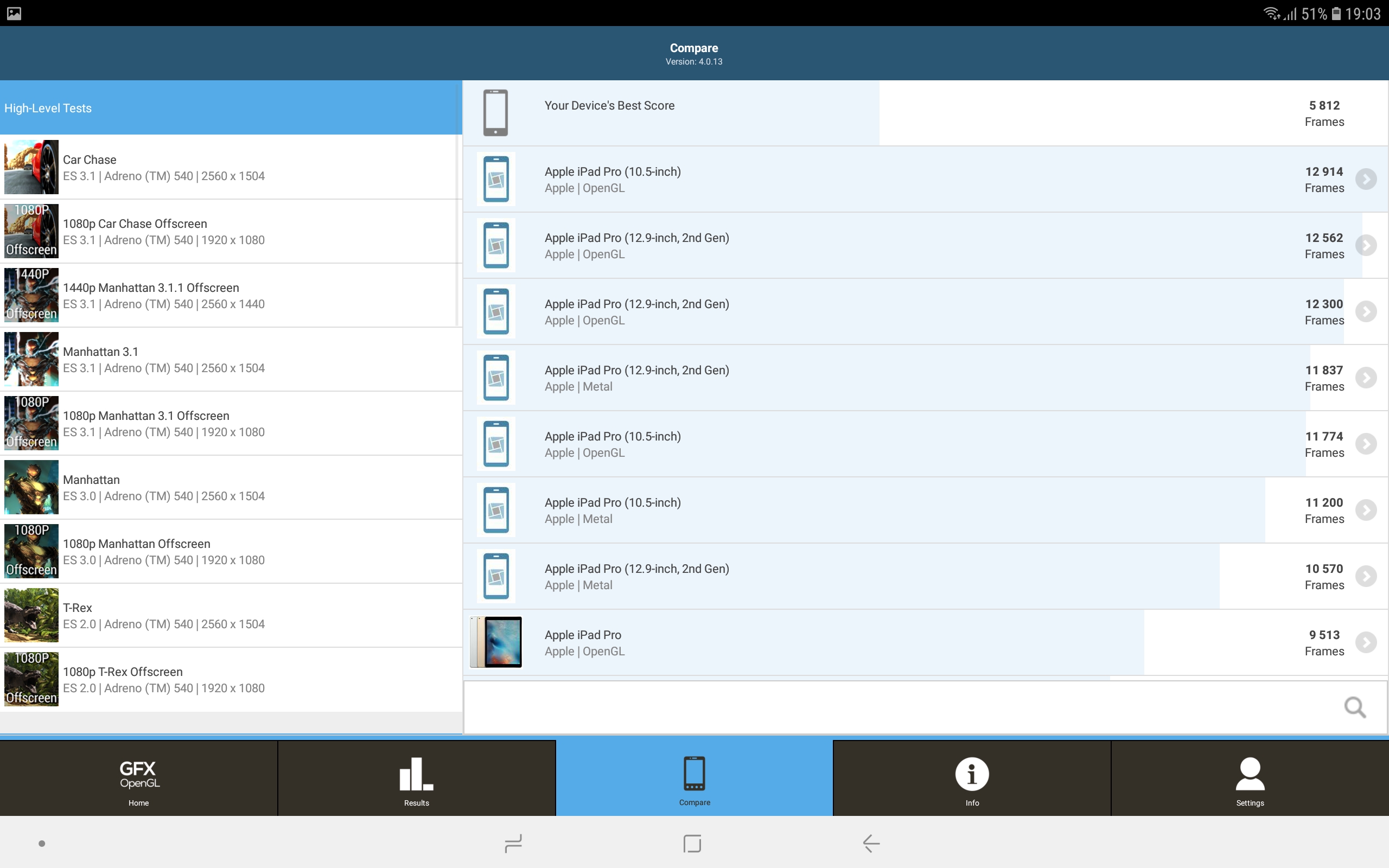Viewport: 1389px width, 868px height.
Task: Select the Car Chase test thumbnail
Action: (x=31, y=167)
